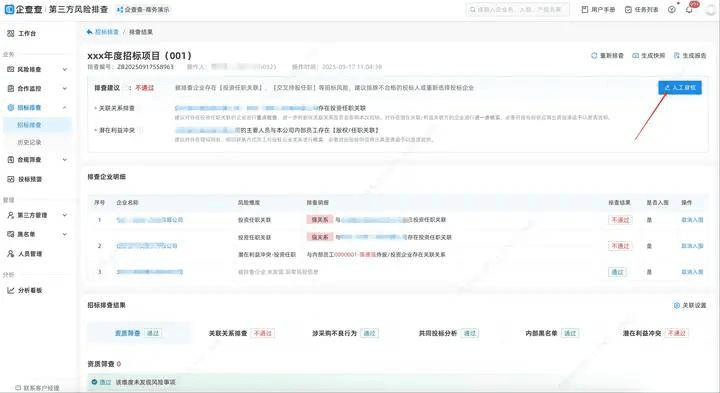720x393 pixels.
Task: Open company name link in row 2
Action: [147, 246]
